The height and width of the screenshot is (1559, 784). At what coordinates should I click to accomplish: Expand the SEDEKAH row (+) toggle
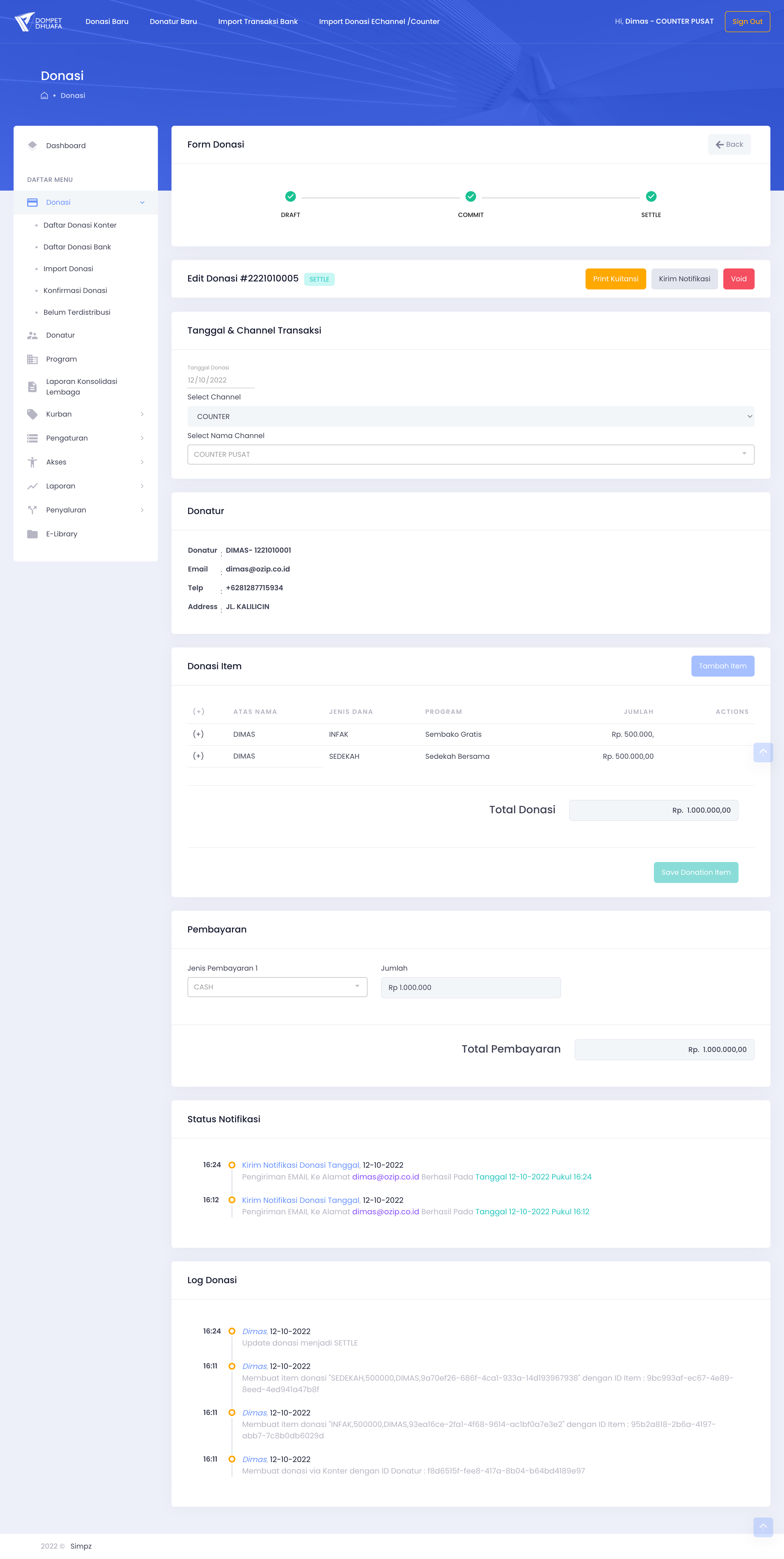198,756
